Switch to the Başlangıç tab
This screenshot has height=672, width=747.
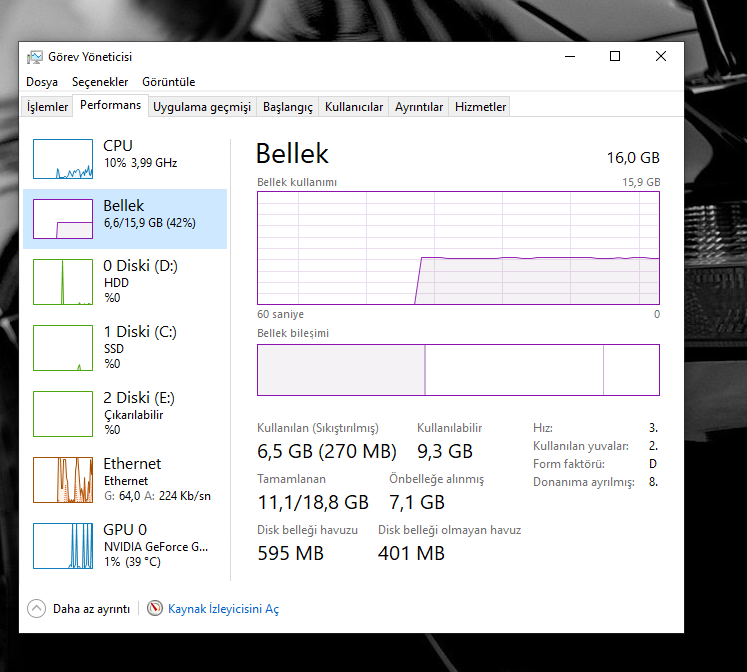[288, 107]
